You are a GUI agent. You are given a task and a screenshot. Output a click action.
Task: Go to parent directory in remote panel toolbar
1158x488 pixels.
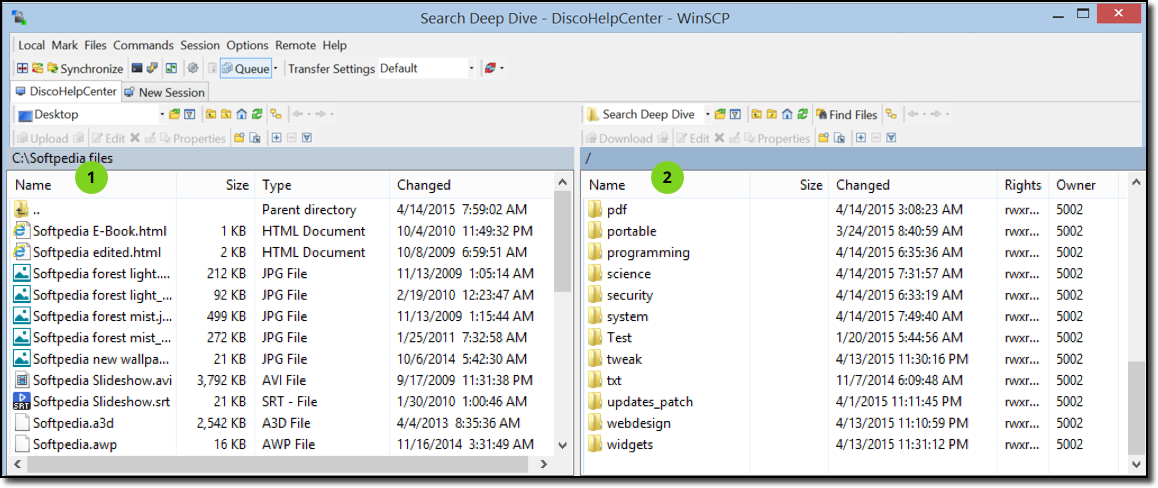[x=757, y=114]
